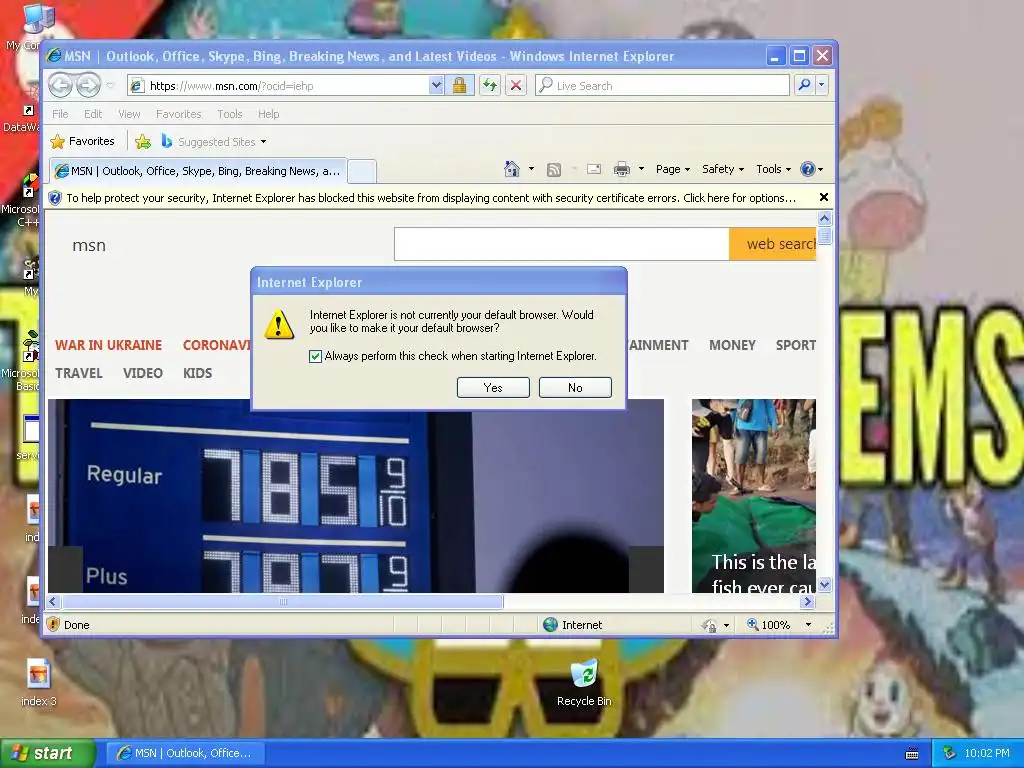The width and height of the screenshot is (1024, 768).
Task: Click the privacy/protected mode status icon
Action: point(709,625)
